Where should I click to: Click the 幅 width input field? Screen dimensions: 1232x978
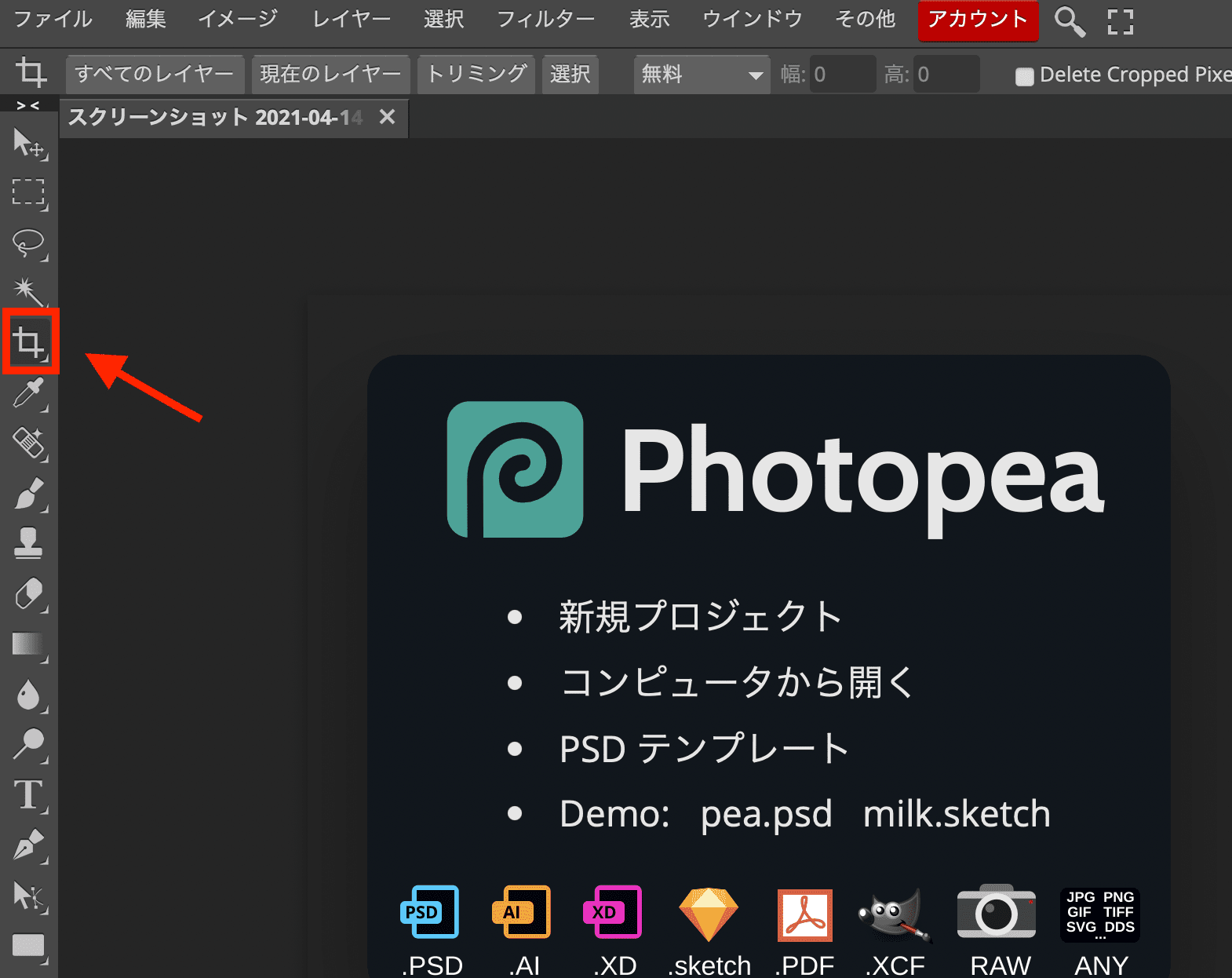[842, 75]
